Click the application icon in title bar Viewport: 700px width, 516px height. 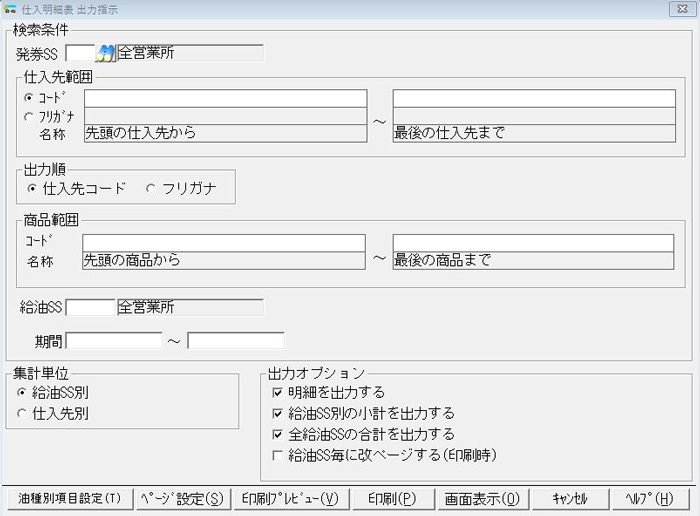coord(10,8)
